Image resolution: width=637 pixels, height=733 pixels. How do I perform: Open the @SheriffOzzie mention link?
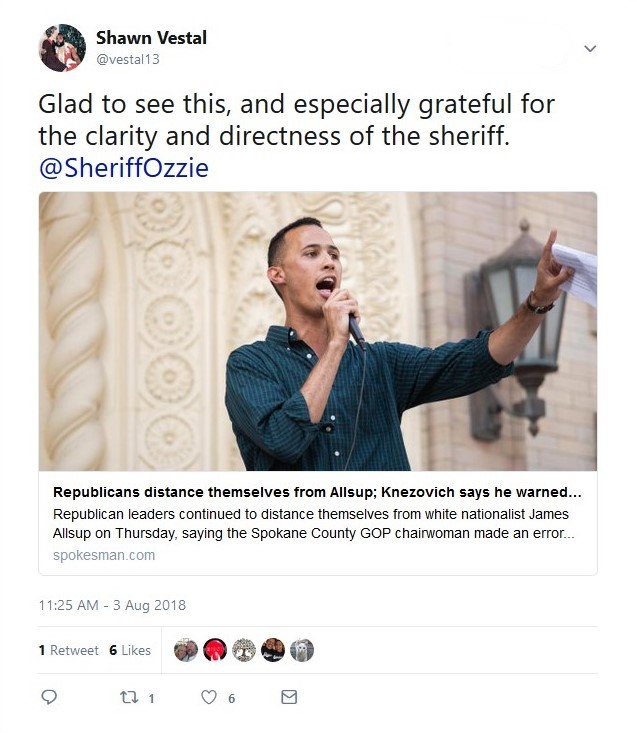click(x=123, y=168)
